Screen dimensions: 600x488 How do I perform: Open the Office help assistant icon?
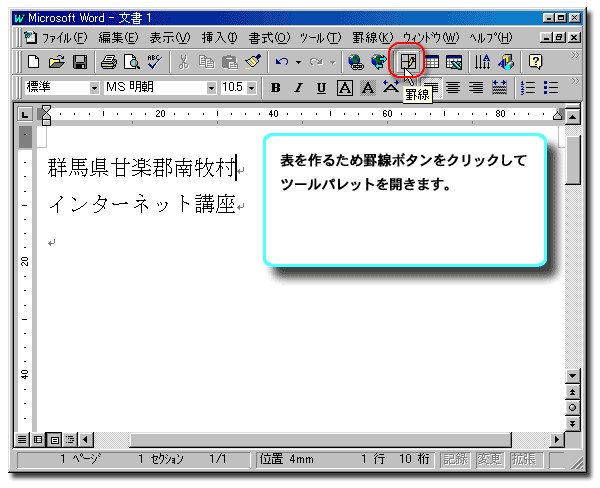tap(535, 62)
